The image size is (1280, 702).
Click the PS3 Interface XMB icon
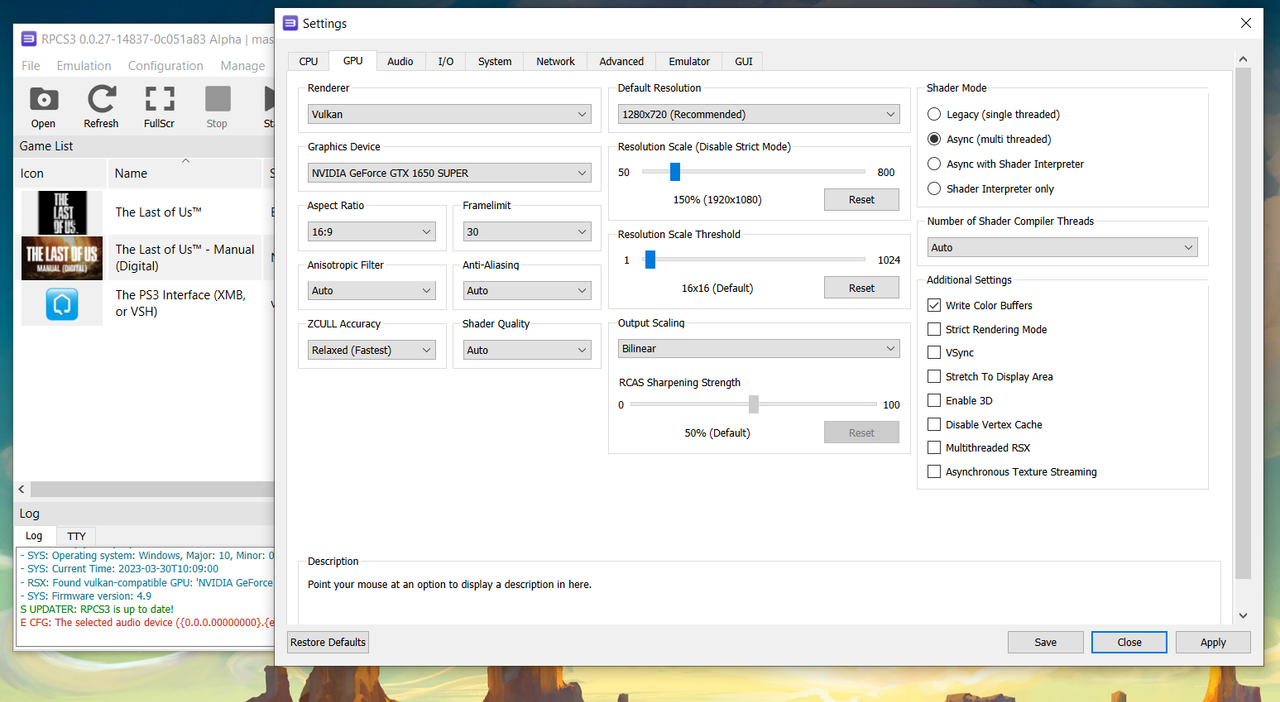(62, 304)
